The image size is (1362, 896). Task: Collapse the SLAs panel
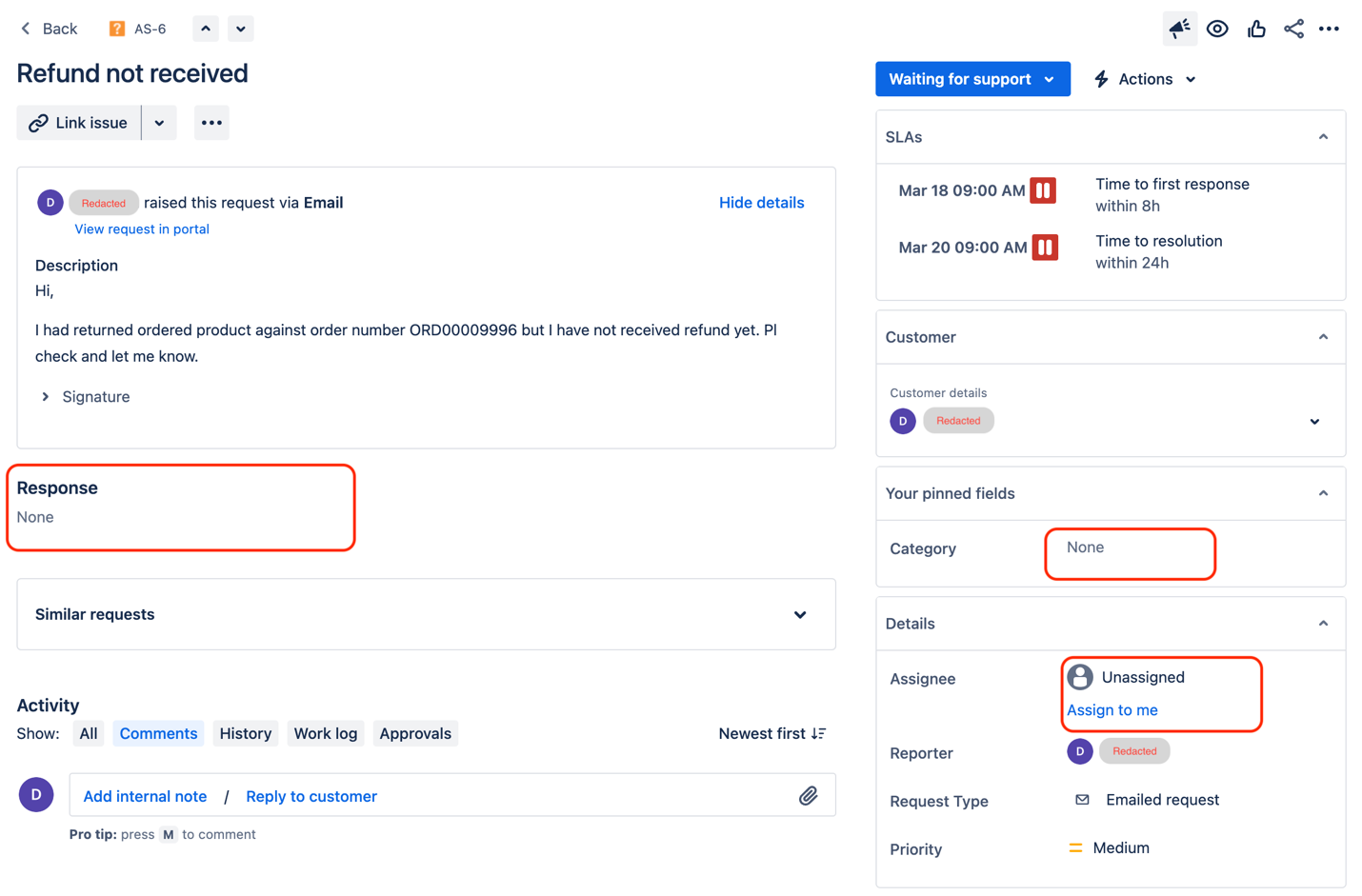(x=1323, y=137)
